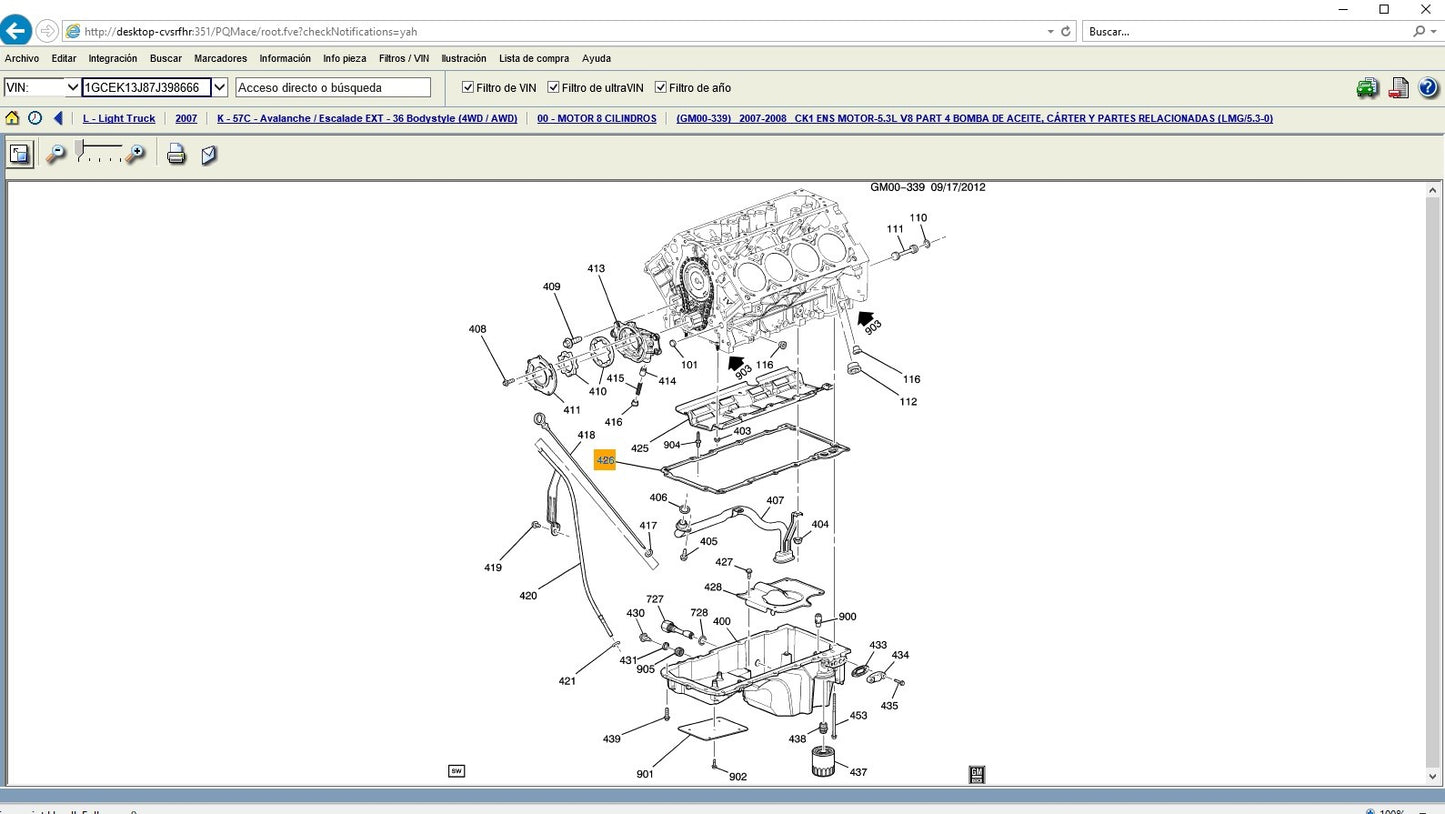Toggle the Filtro de ultraVIN checkbox

point(553,88)
